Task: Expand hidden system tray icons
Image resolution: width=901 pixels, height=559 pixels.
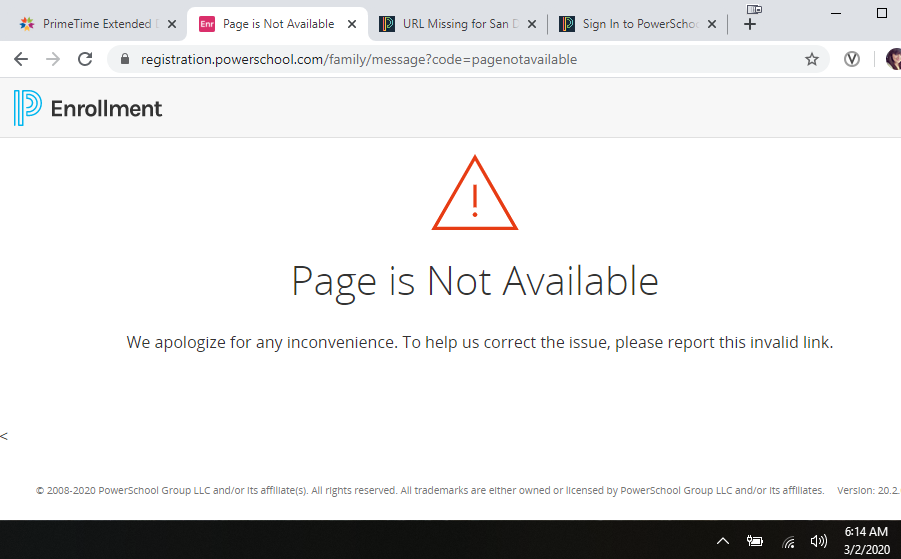Action: 723,541
